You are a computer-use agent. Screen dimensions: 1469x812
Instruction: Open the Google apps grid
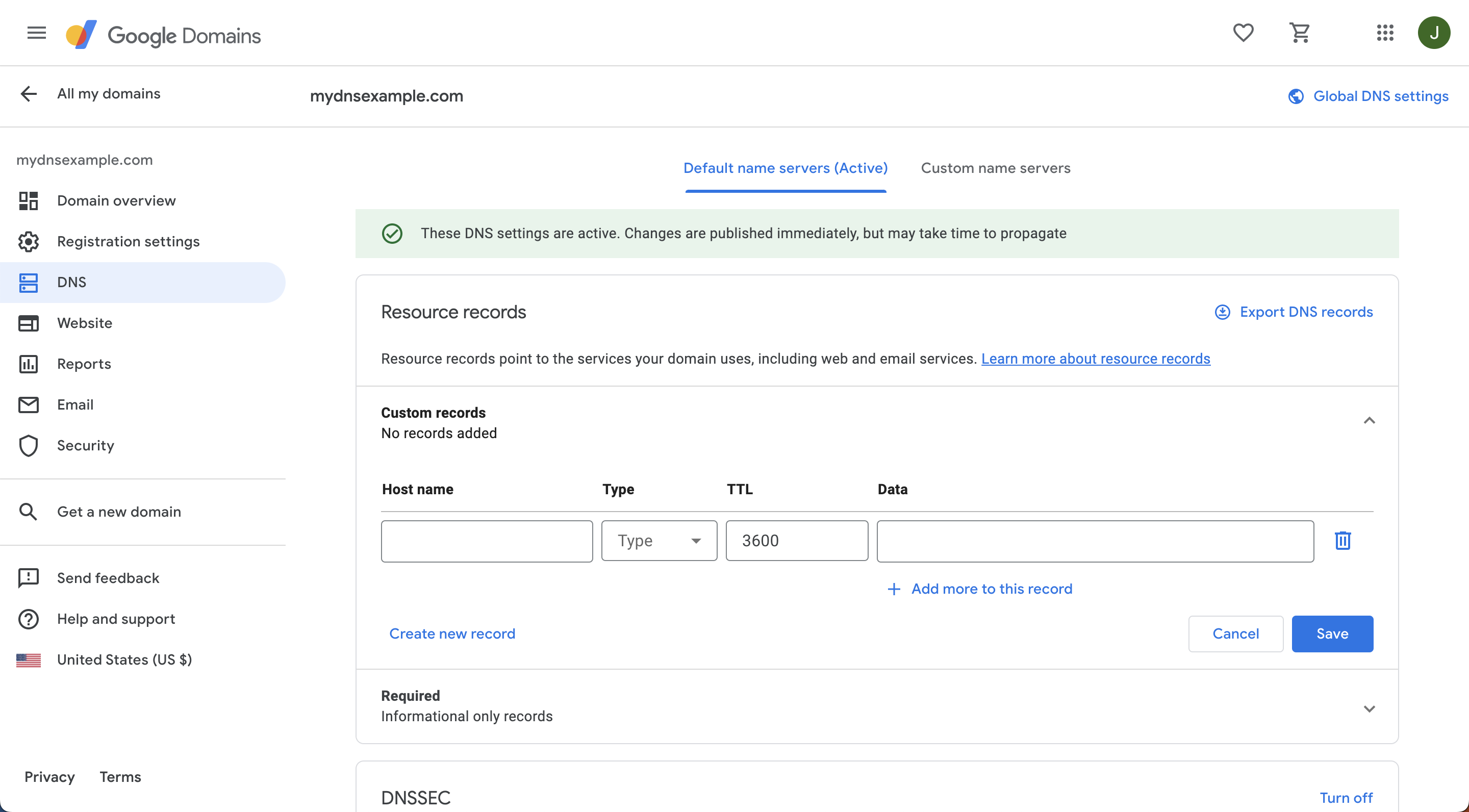click(x=1385, y=33)
